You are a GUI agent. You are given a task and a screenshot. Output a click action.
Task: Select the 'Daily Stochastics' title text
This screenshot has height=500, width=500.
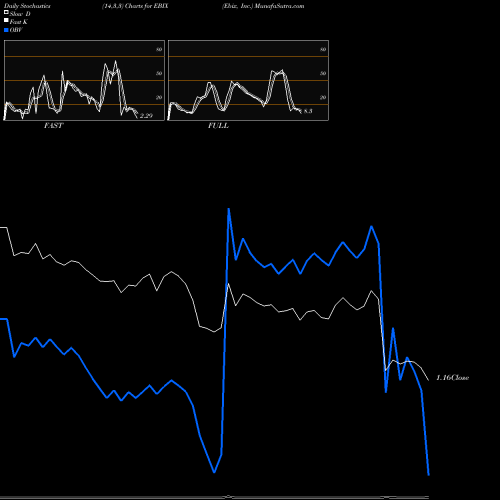click(x=27, y=6)
